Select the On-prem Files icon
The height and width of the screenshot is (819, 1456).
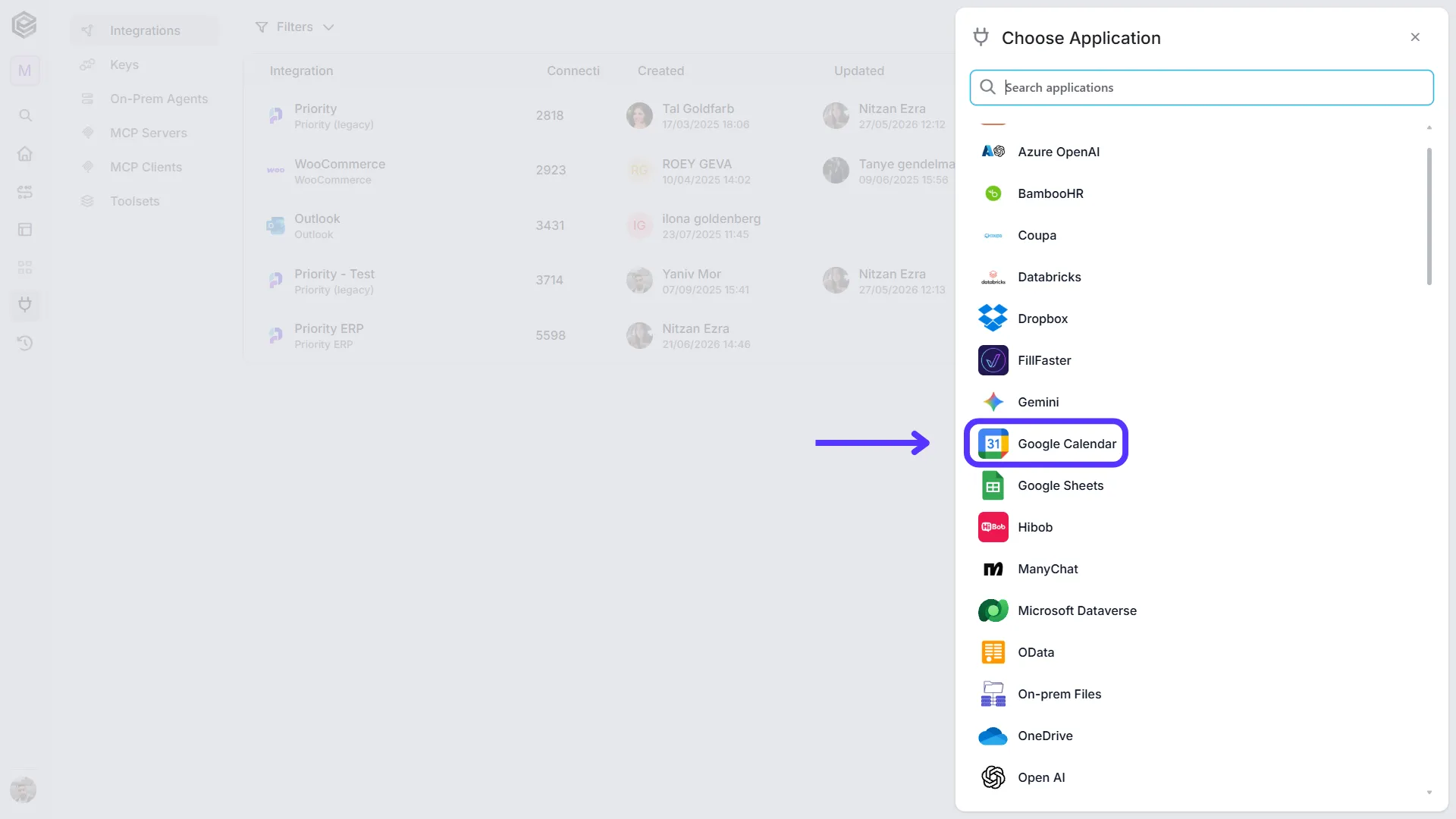[x=993, y=694]
